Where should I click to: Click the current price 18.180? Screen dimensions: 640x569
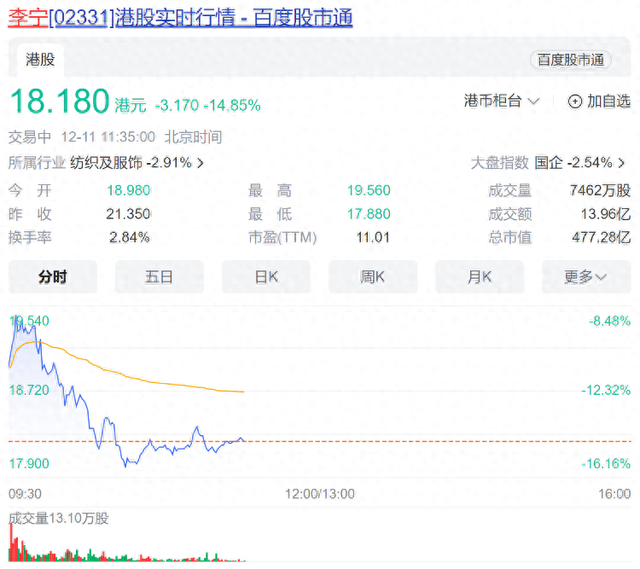coord(59,101)
